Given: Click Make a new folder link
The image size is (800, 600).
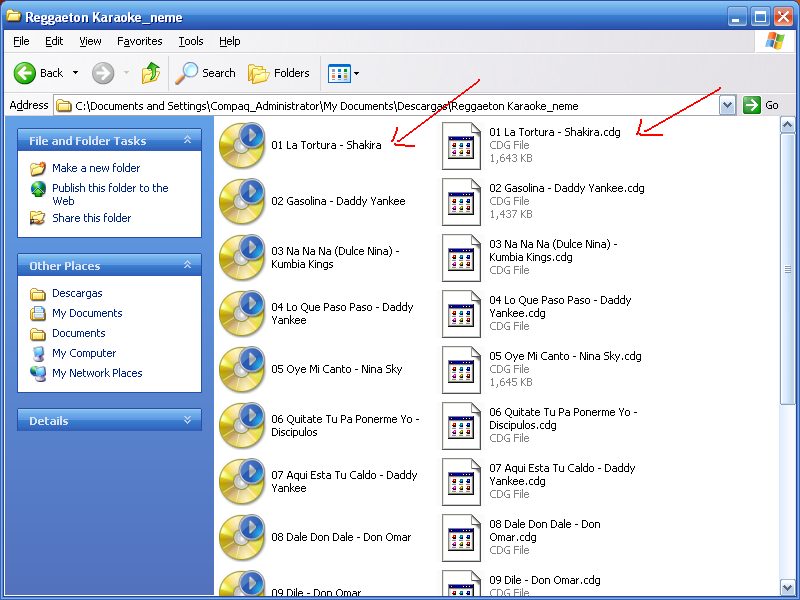Looking at the screenshot, I should point(96,168).
